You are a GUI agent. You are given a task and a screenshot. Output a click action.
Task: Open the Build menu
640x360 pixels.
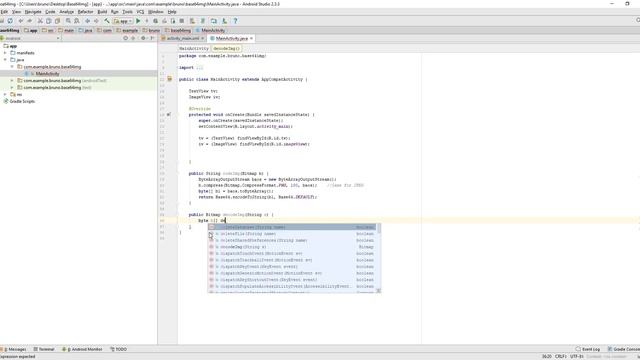tap(102, 12)
